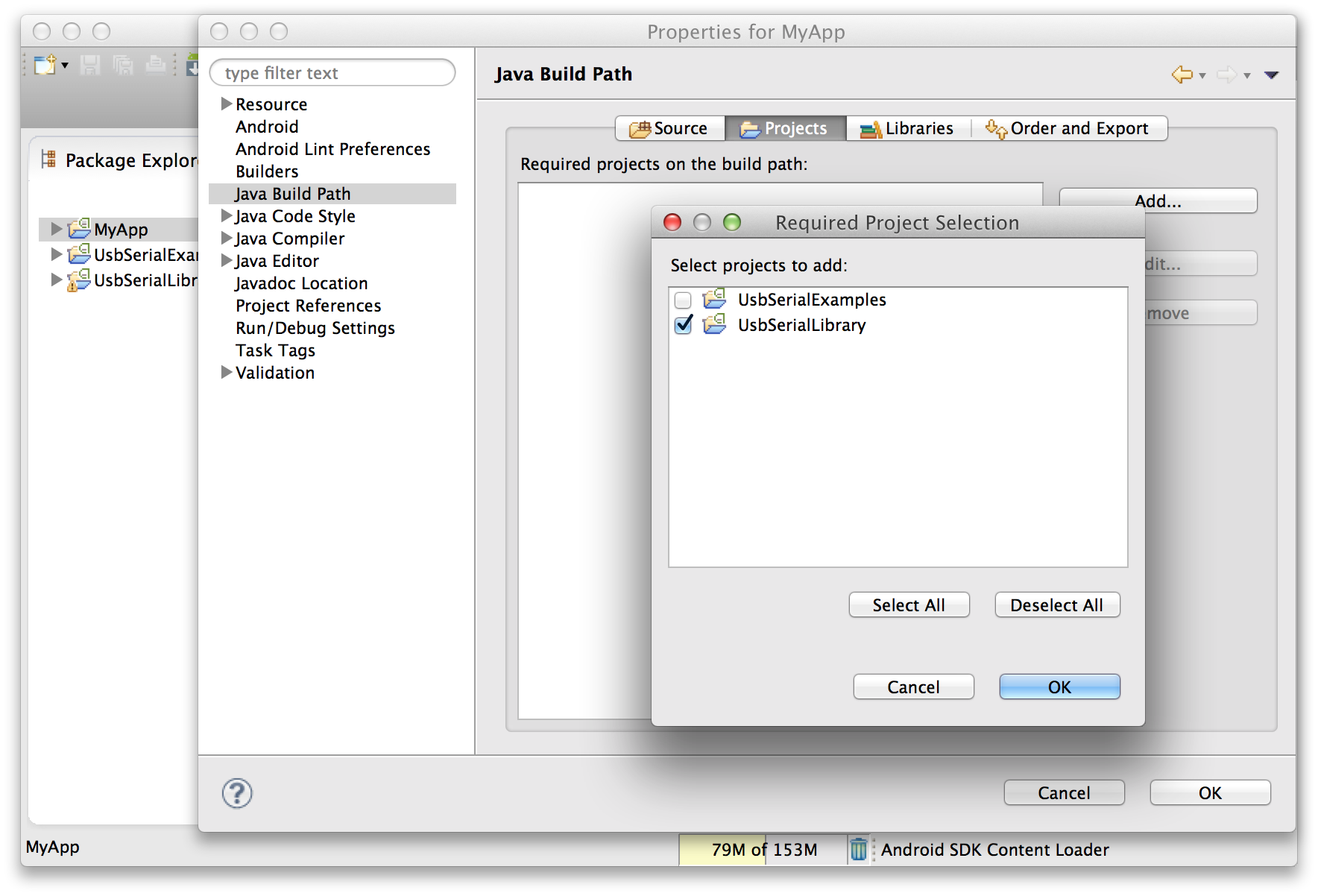Screen dimensions: 1318x896
Task: Select Android in properties tree
Action: pyautogui.click(x=267, y=127)
